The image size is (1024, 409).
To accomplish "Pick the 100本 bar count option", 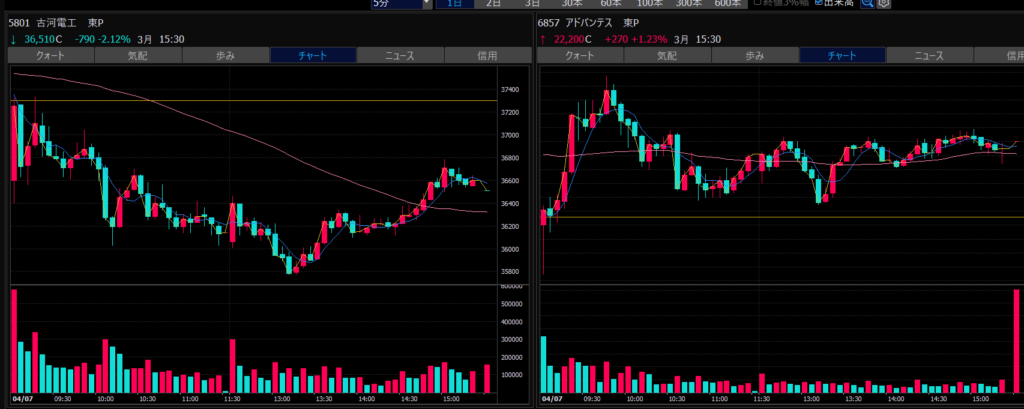I will (x=650, y=4).
